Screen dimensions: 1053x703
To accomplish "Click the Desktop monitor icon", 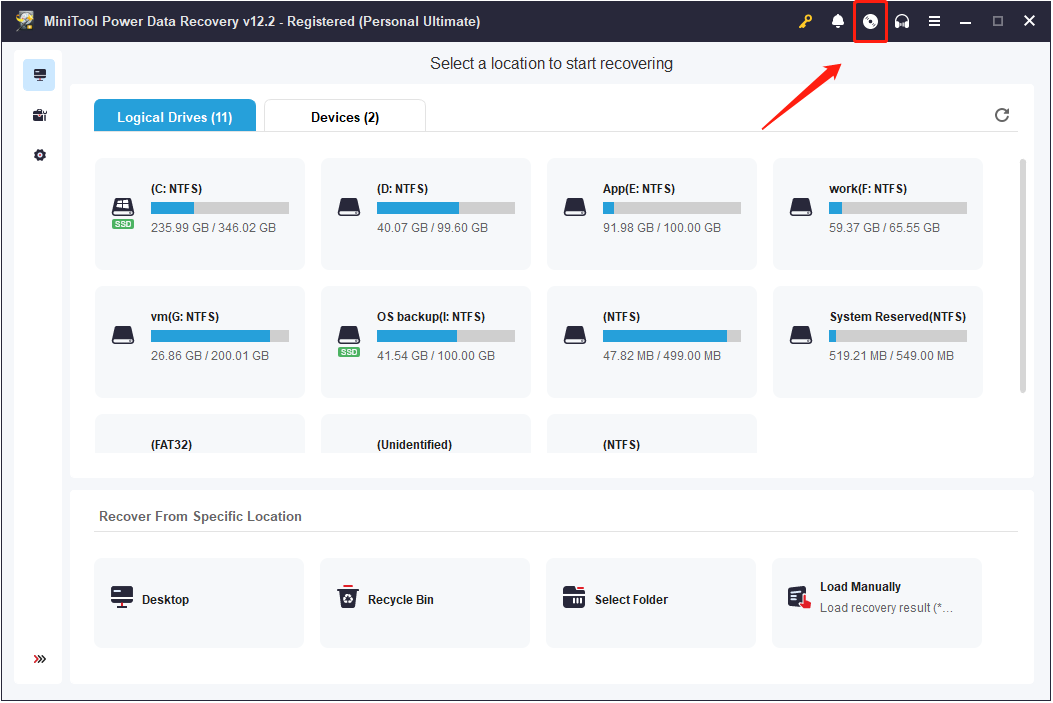I will pos(122,597).
